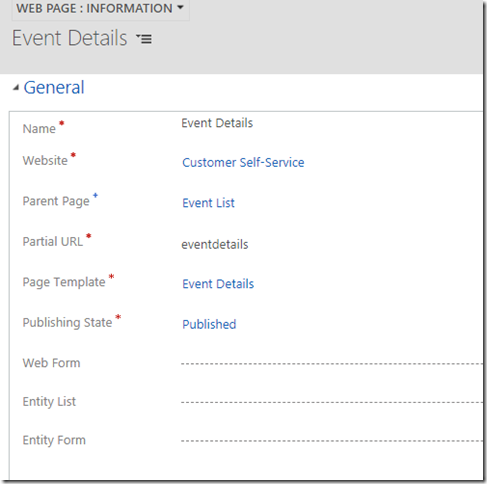
Task: Click the Website field label
Action: point(45,161)
